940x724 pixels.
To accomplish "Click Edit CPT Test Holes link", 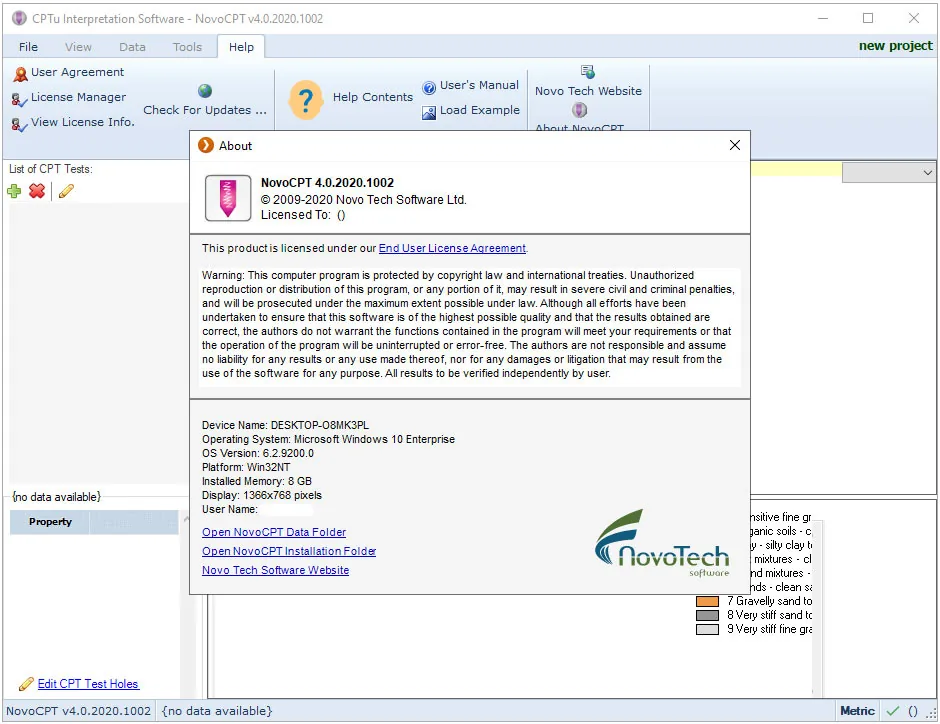I will point(88,684).
